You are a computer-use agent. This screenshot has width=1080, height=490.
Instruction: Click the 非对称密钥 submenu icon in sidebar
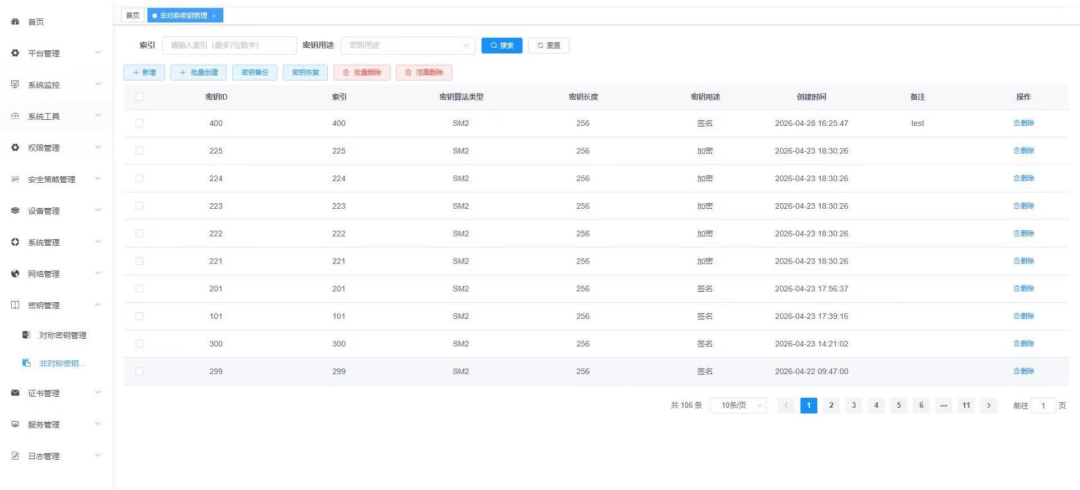pos(26,363)
